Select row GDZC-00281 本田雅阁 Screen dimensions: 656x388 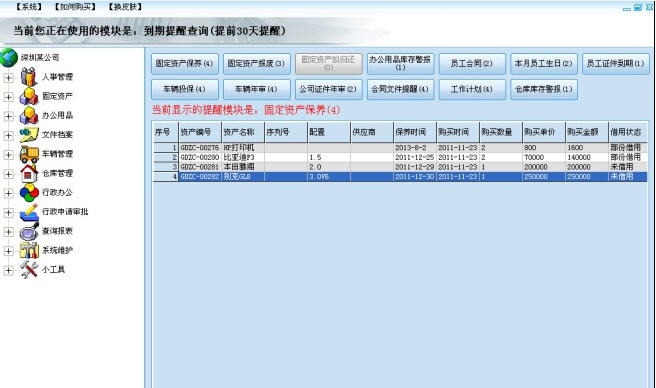click(400, 167)
